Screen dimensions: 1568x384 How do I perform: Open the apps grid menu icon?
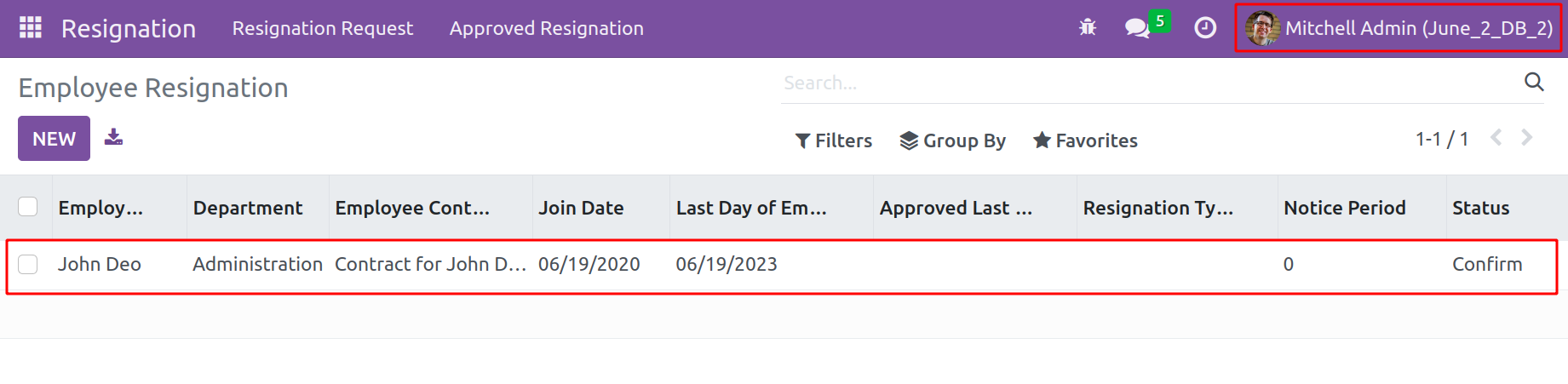click(x=31, y=28)
